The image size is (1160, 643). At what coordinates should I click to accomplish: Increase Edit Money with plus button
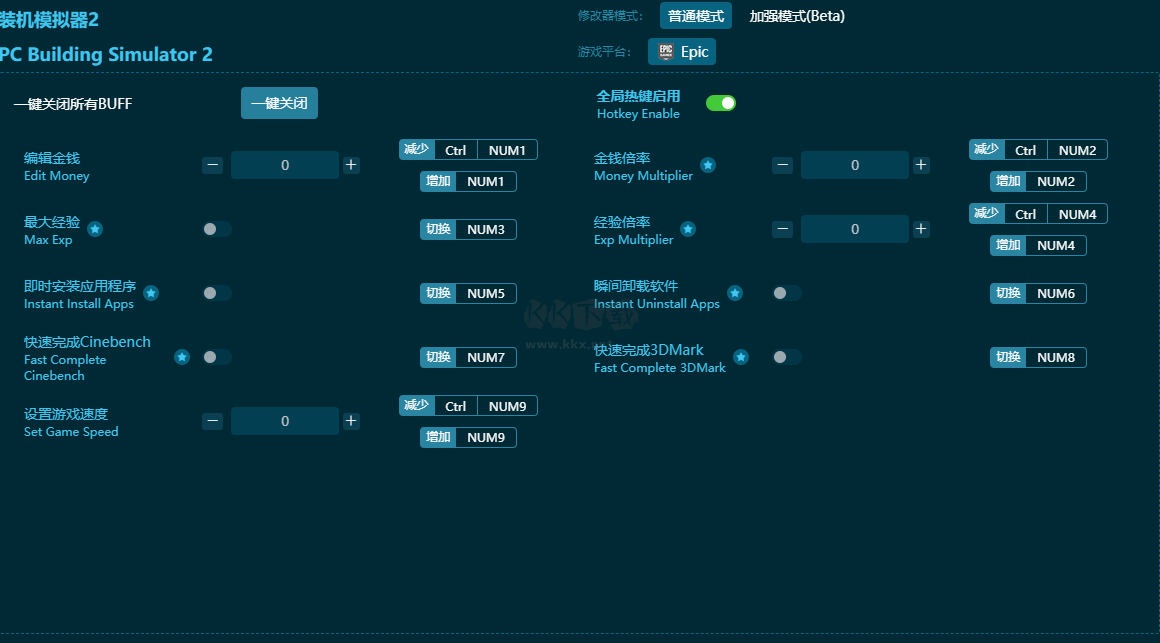point(351,165)
